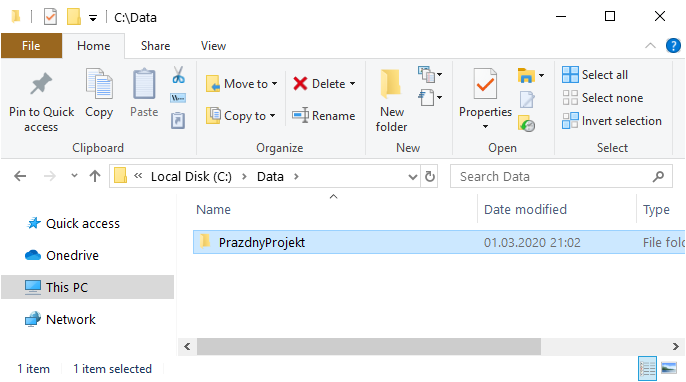This screenshot has height=382, width=686.
Task: Click the Edit file icon in Open group
Action: (x=527, y=99)
